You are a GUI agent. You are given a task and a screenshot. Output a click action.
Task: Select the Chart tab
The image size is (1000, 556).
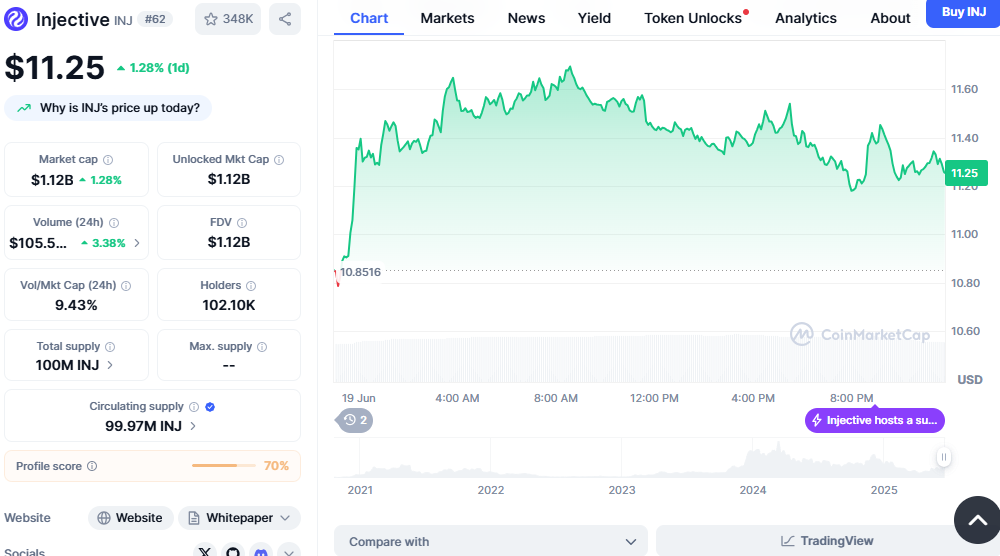coord(369,18)
